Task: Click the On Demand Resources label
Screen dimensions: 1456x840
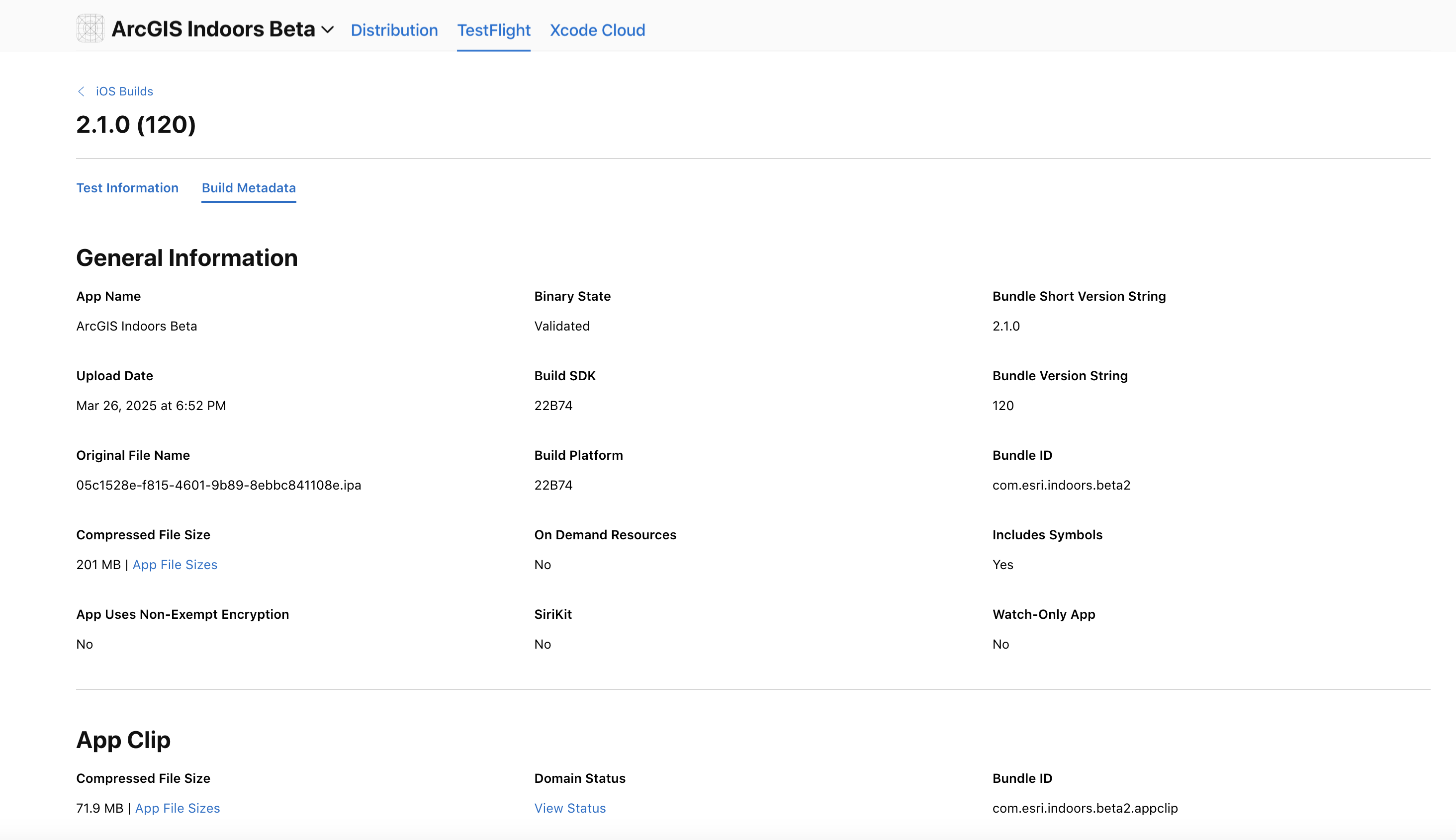Action: tap(605, 535)
